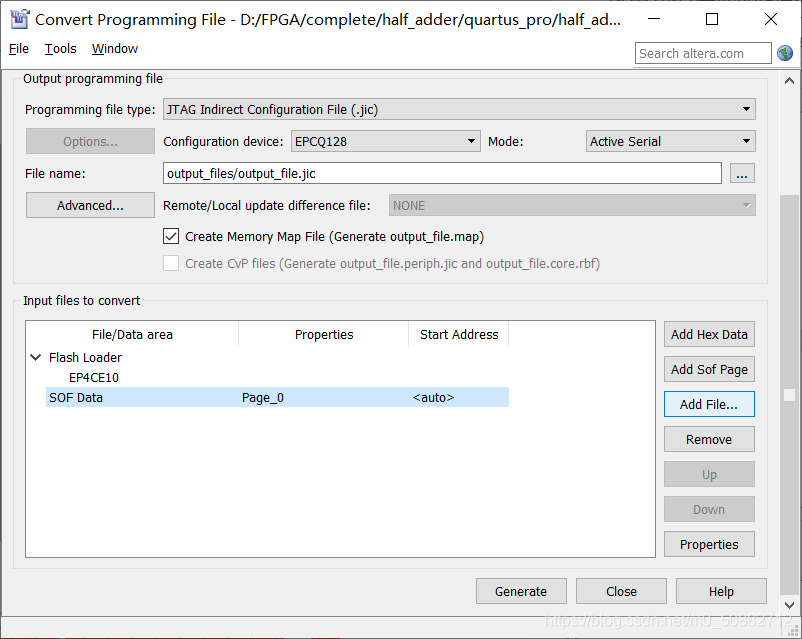Click the Close button at the bottom
Image resolution: width=802 pixels, height=639 pixels.
621,591
